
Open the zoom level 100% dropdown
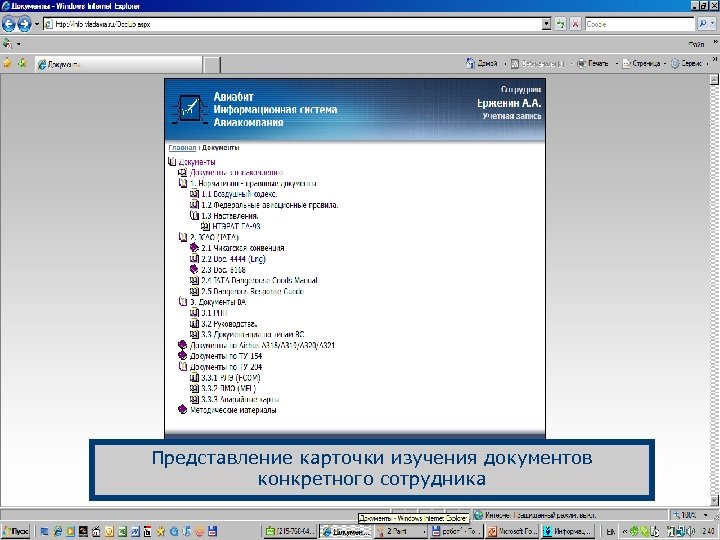click(x=706, y=515)
